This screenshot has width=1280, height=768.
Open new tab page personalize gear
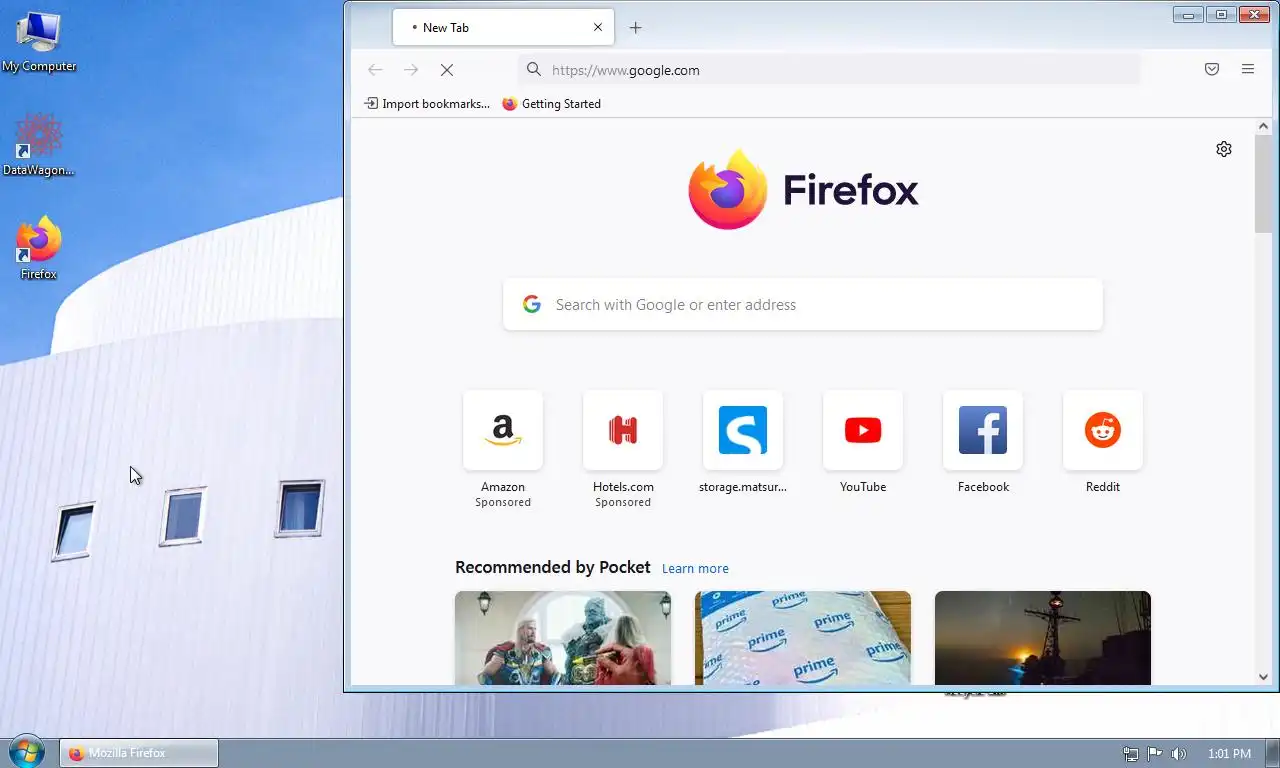pyautogui.click(x=1224, y=149)
